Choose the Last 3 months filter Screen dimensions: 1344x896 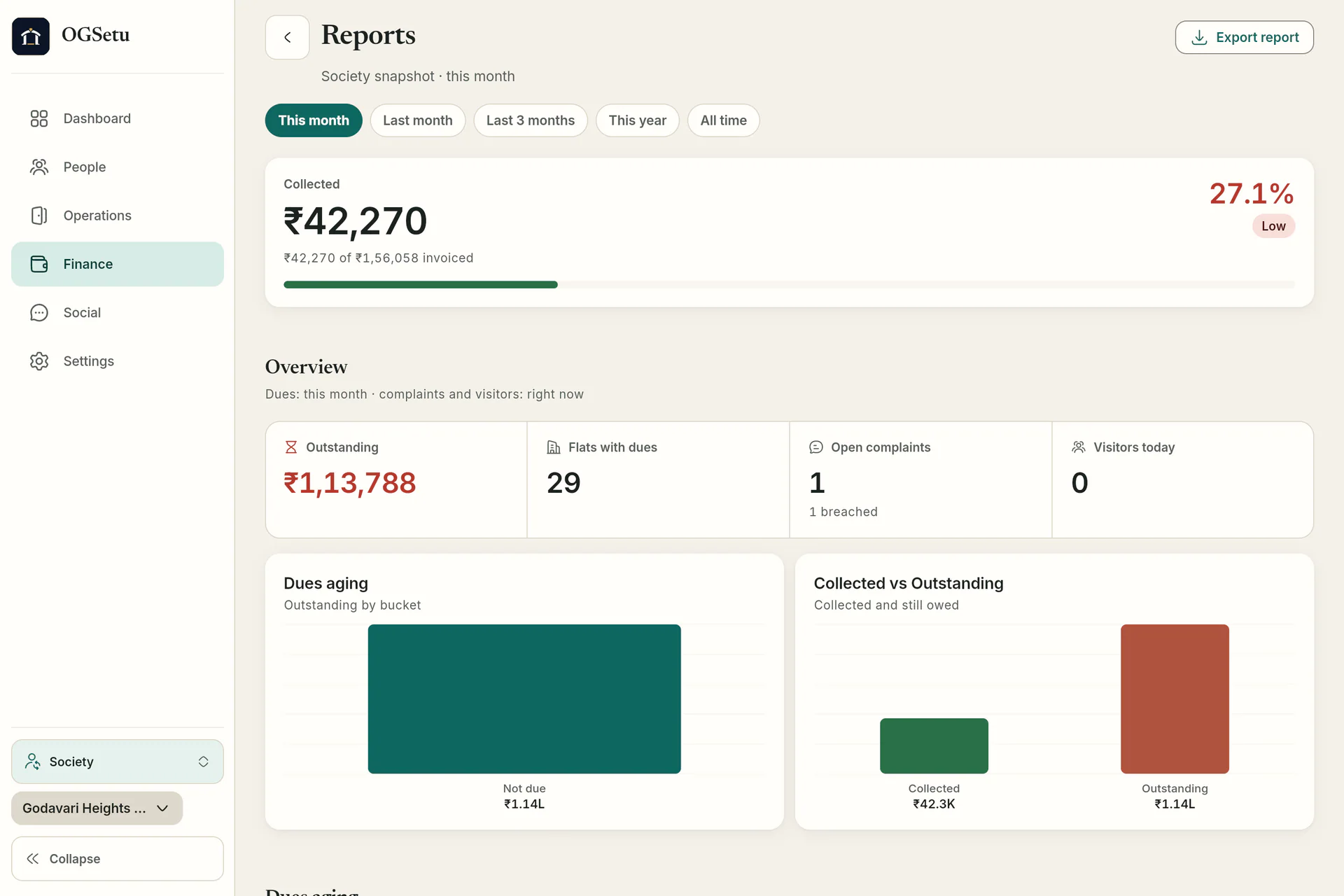[x=531, y=120]
